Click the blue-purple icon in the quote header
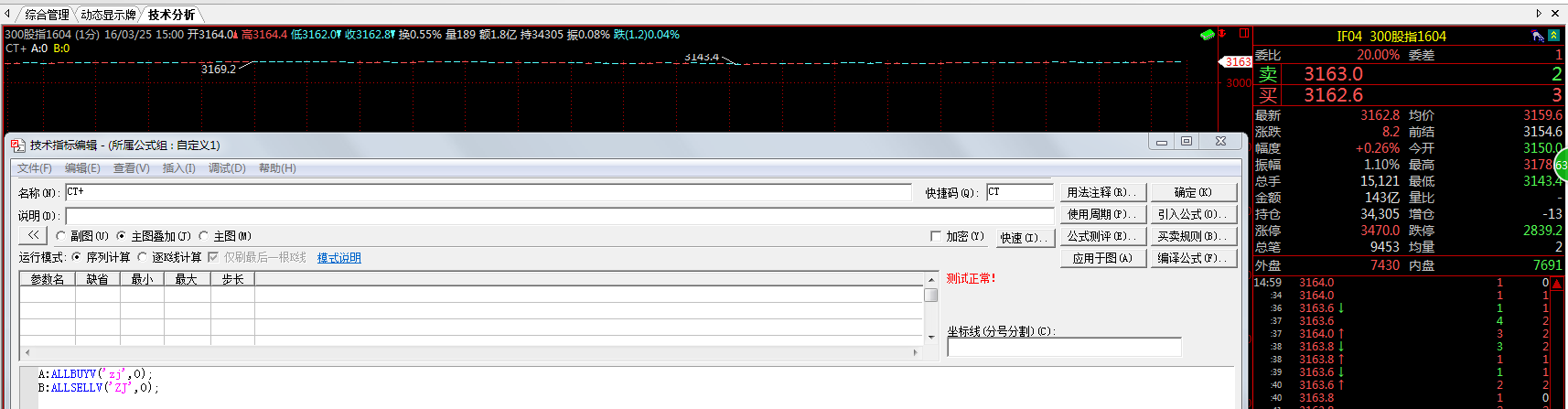1568x409 pixels. tap(1537, 36)
